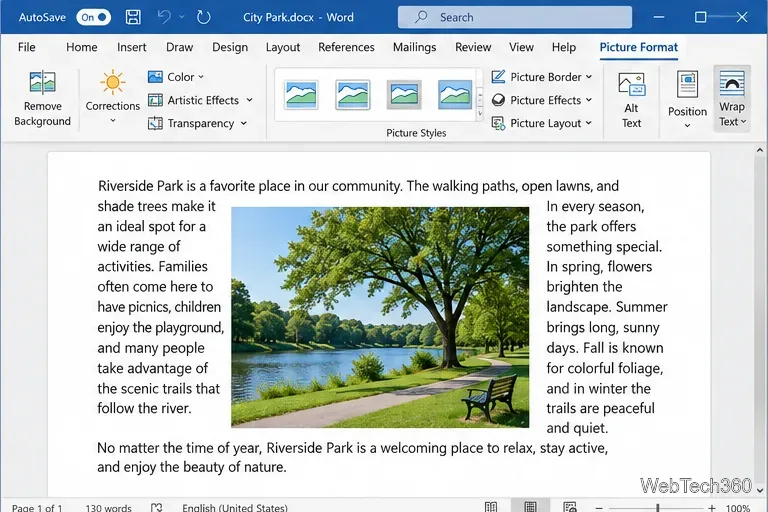Click the Undo arrow icon
Viewport: 768px width, 512px height.
[x=164, y=17]
